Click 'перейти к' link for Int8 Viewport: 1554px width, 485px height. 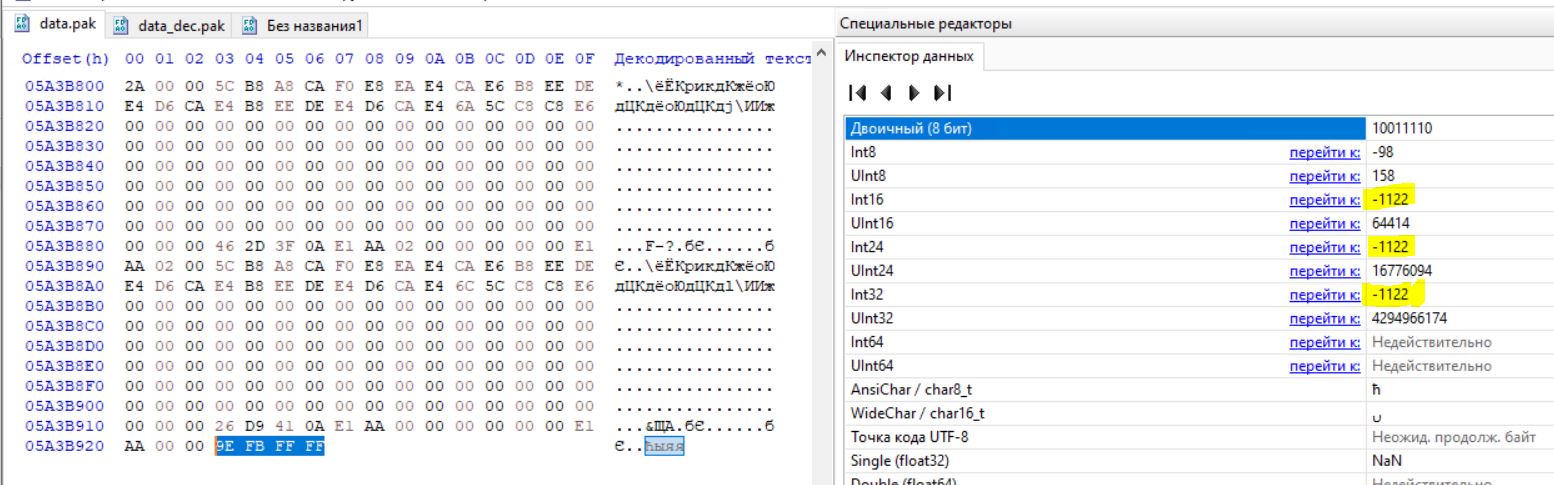[1325, 151]
